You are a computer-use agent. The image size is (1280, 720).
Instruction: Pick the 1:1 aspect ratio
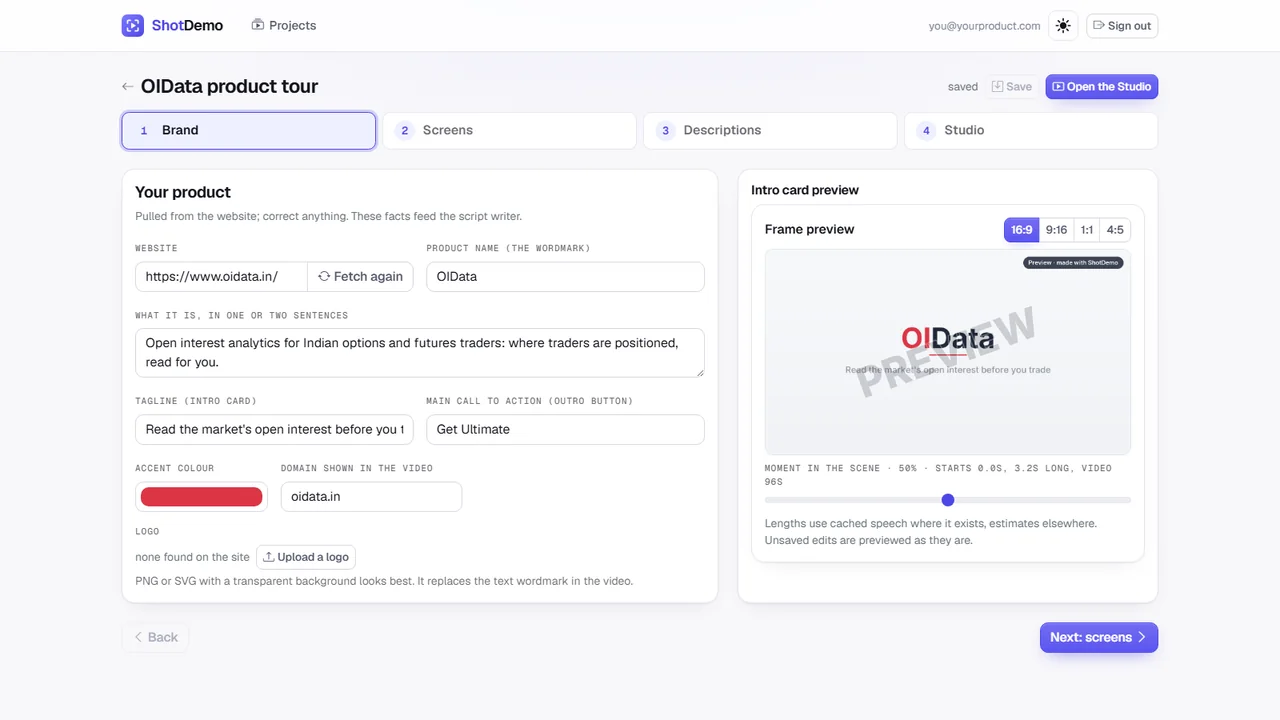[1087, 230]
